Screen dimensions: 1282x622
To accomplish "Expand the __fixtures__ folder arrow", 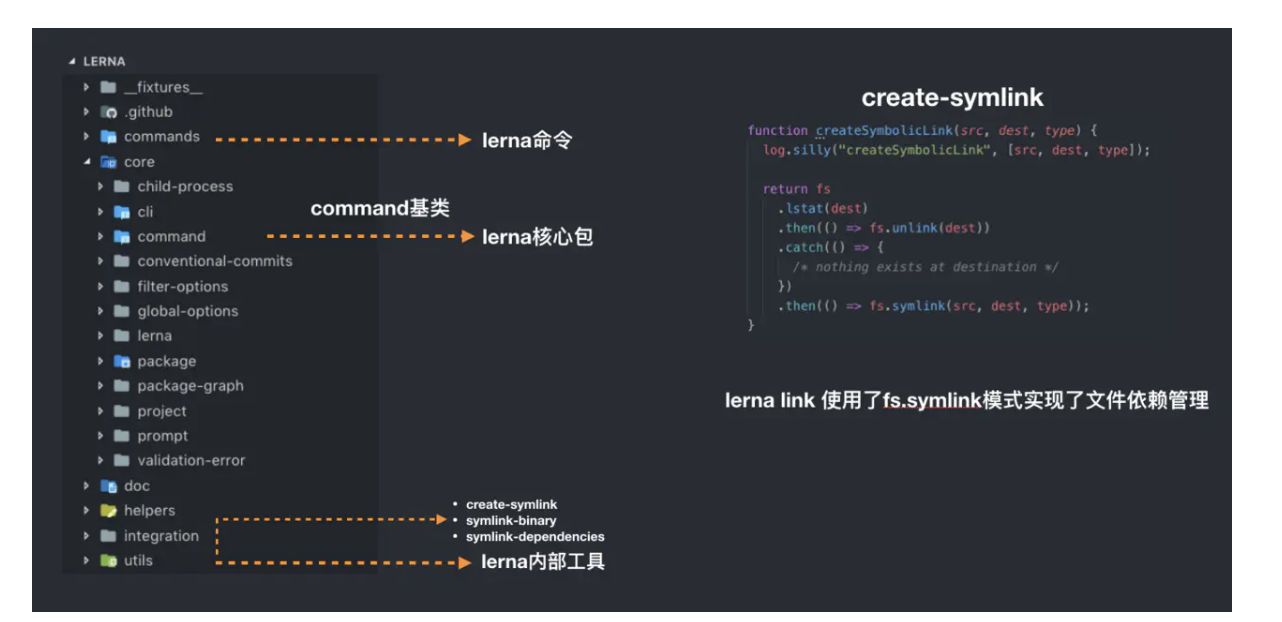I will click(x=87, y=87).
